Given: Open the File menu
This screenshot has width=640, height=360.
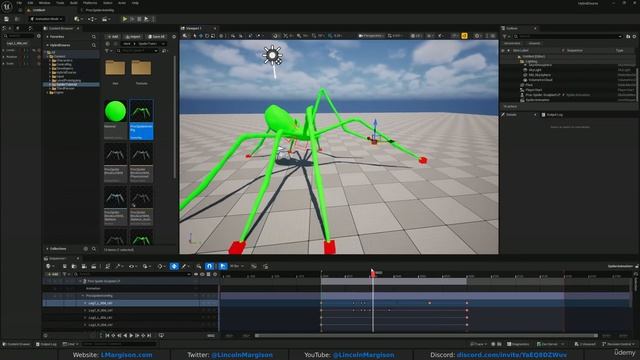Looking at the screenshot, I should coord(19,3).
